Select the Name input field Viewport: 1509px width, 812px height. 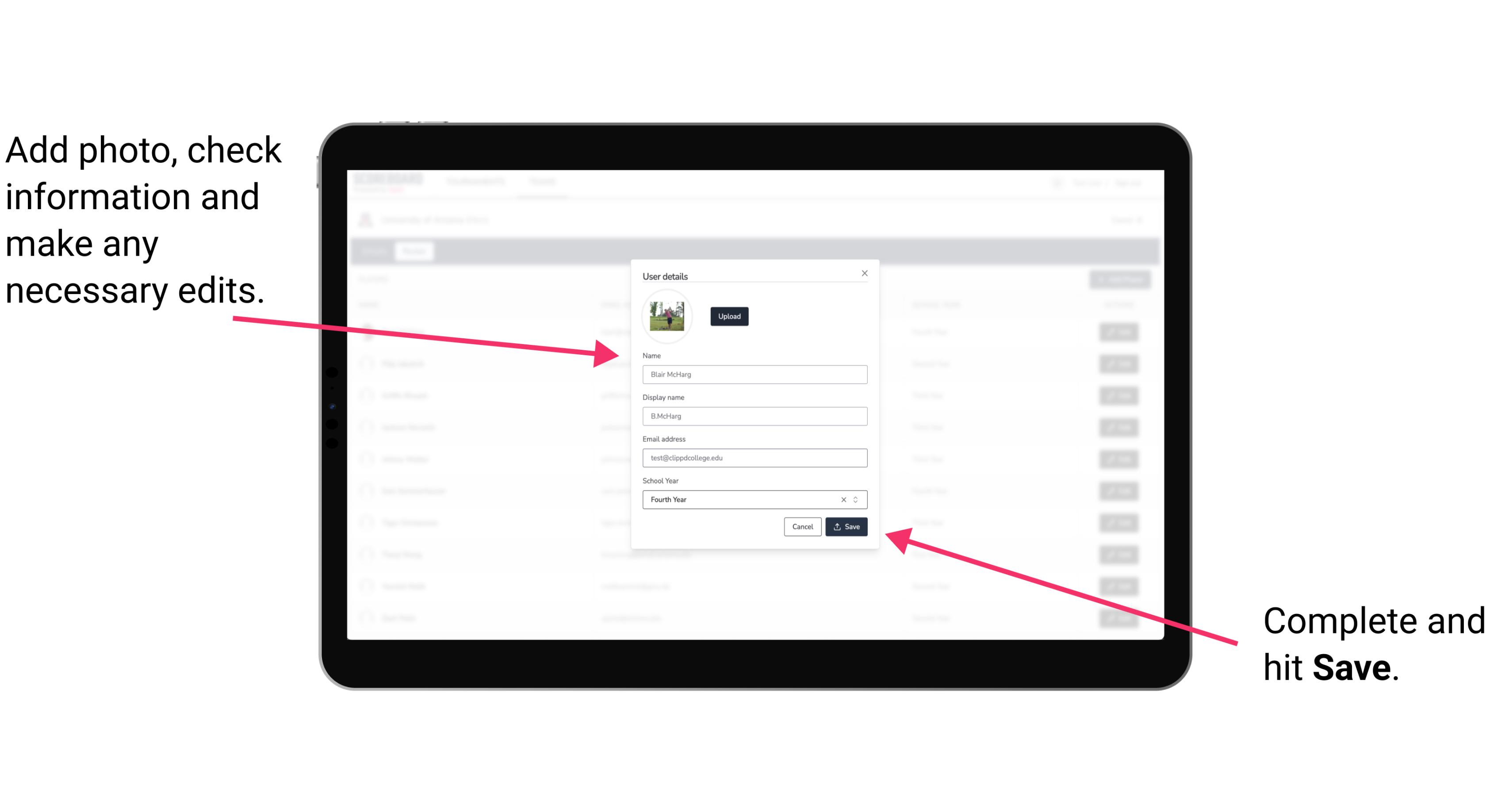click(x=755, y=374)
